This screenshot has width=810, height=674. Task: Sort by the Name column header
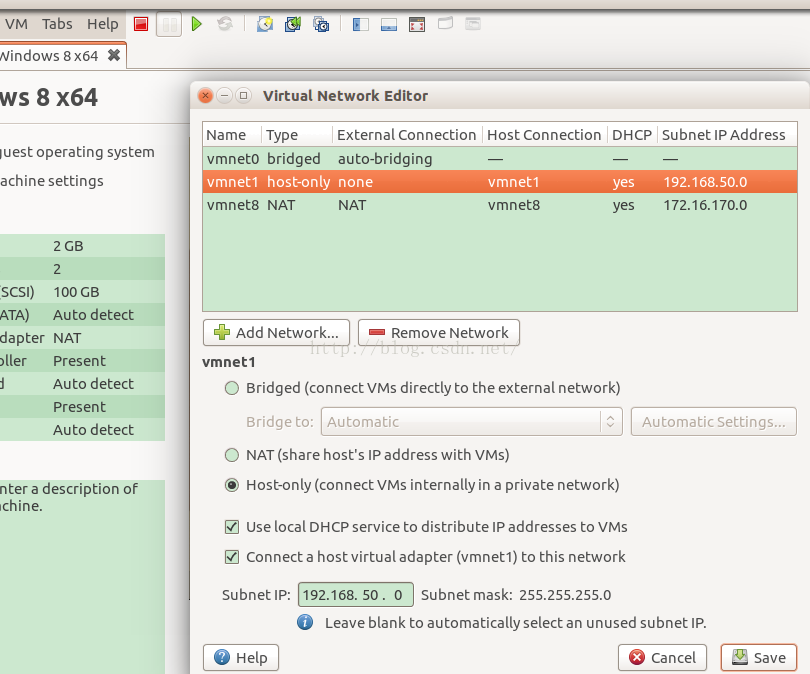tap(232, 135)
